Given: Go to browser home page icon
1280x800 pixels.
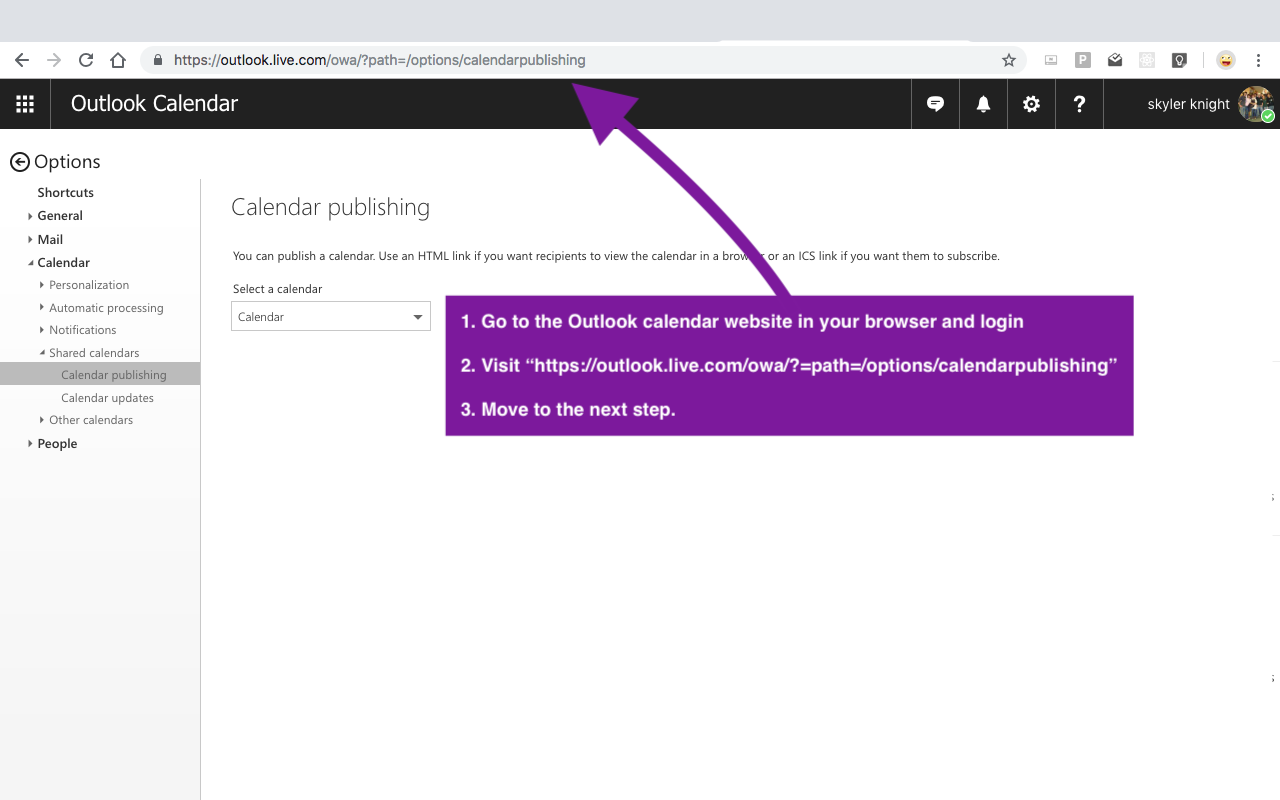Looking at the screenshot, I should pyautogui.click(x=118, y=60).
